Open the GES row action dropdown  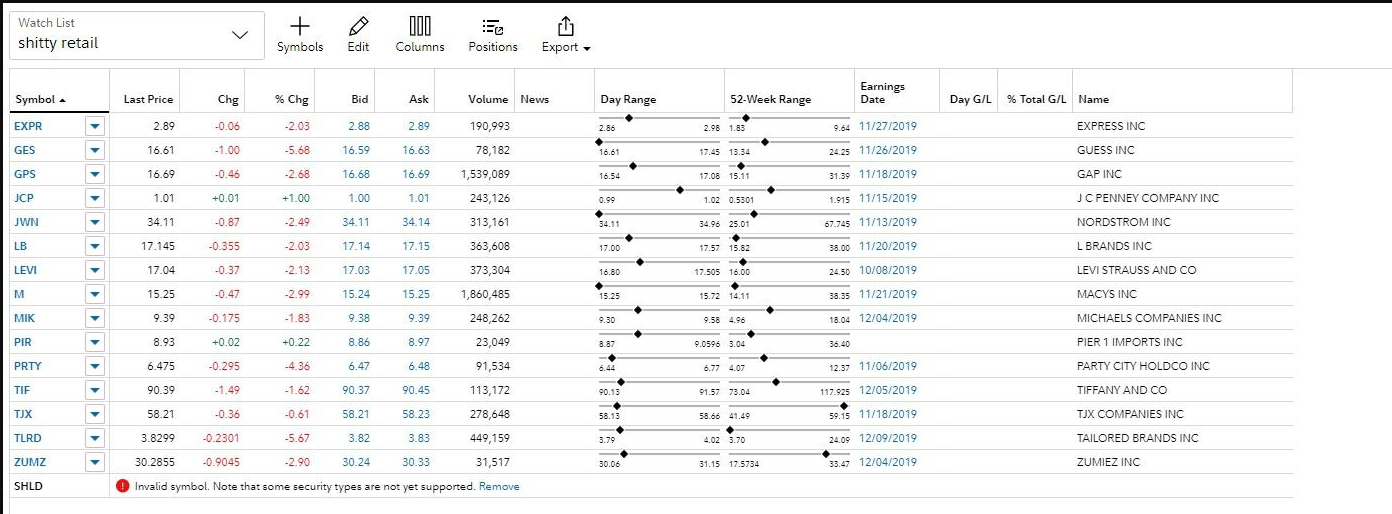coord(95,150)
